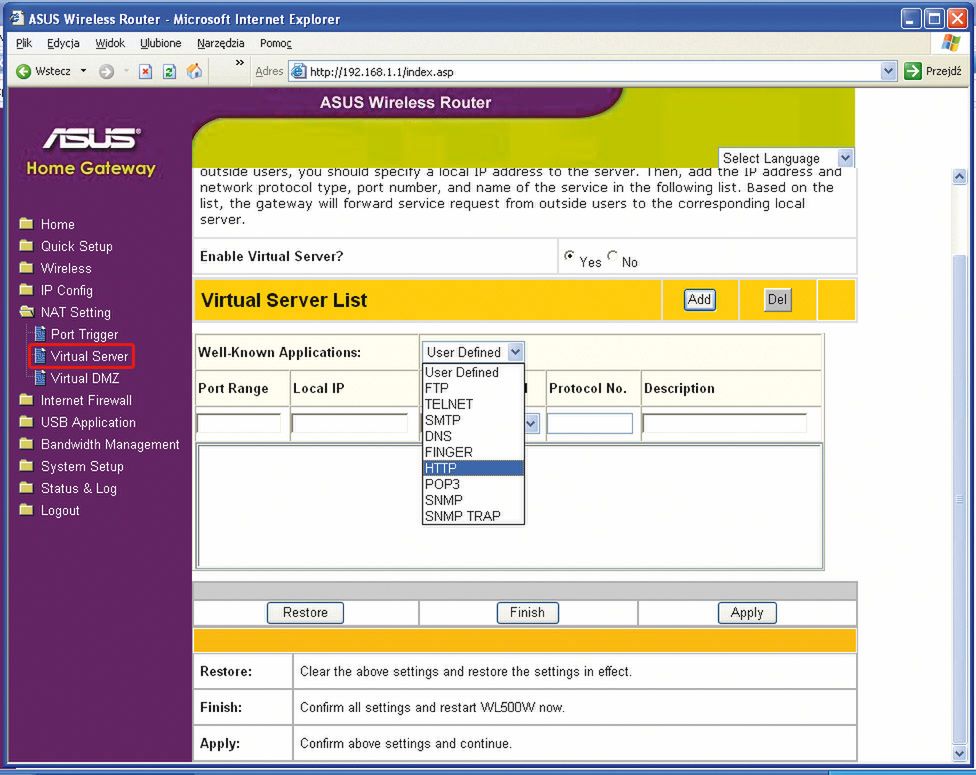Open the address bar history dropdown

[888, 72]
